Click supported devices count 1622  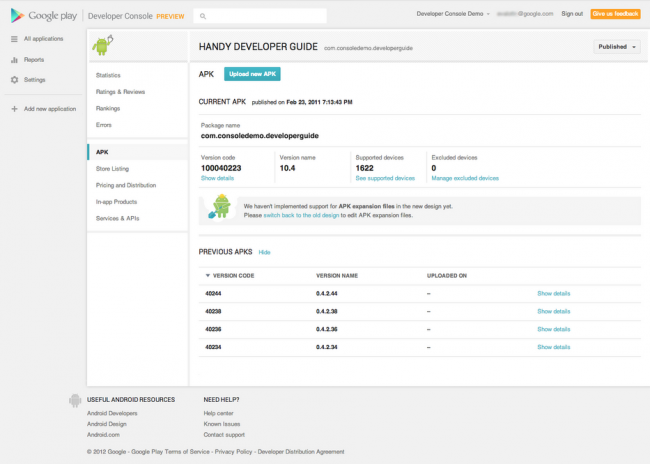tap(364, 168)
